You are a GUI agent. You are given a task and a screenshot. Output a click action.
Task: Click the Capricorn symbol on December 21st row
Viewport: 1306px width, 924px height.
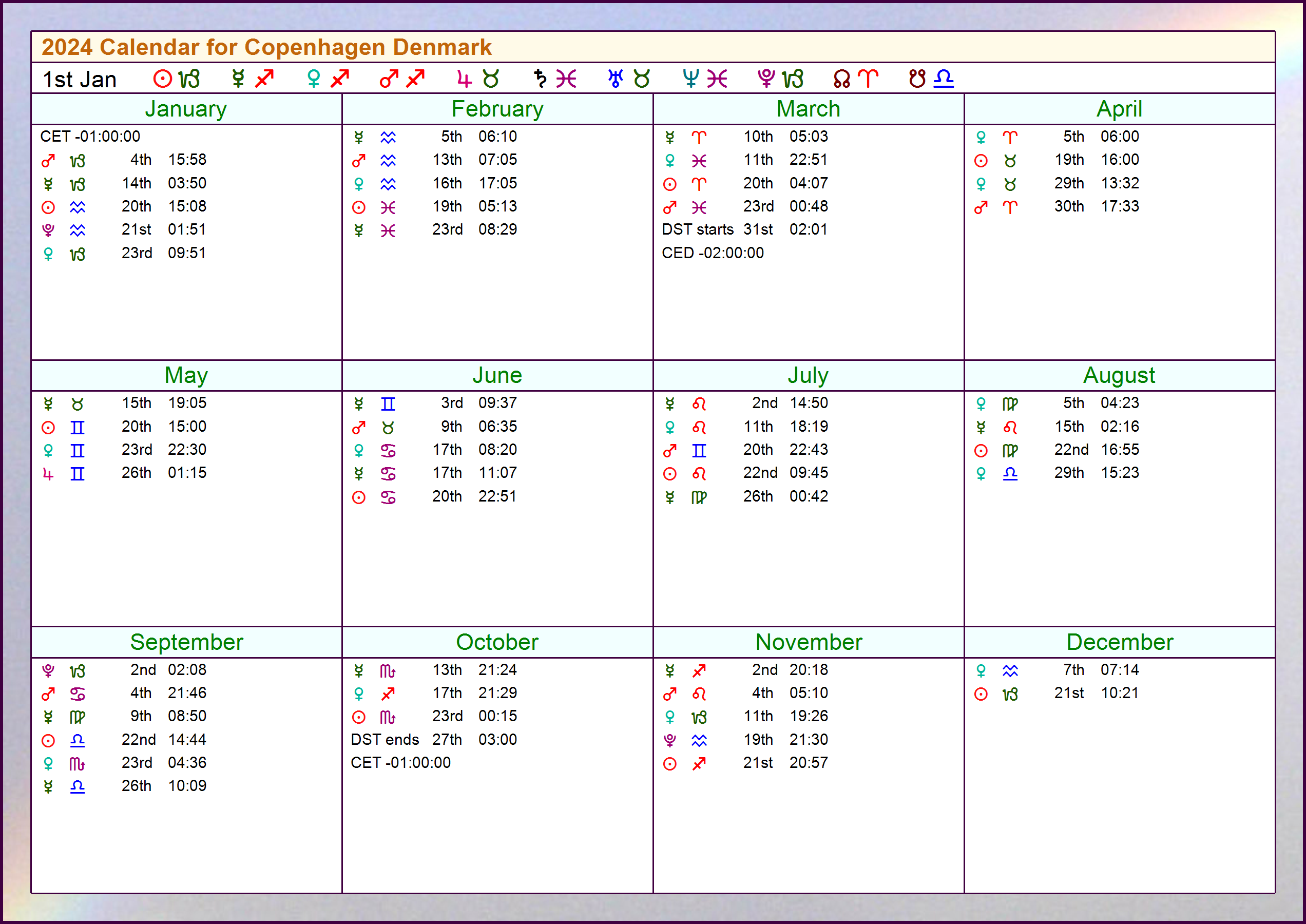(x=1010, y=694)
